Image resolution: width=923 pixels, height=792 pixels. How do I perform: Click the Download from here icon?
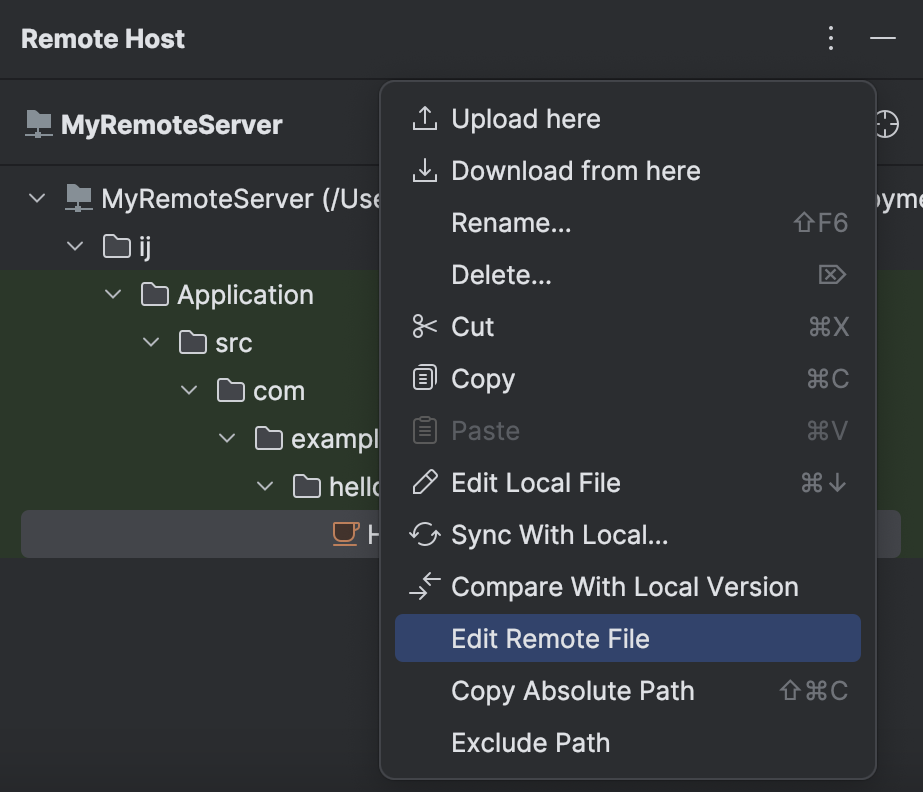(424, 170)
